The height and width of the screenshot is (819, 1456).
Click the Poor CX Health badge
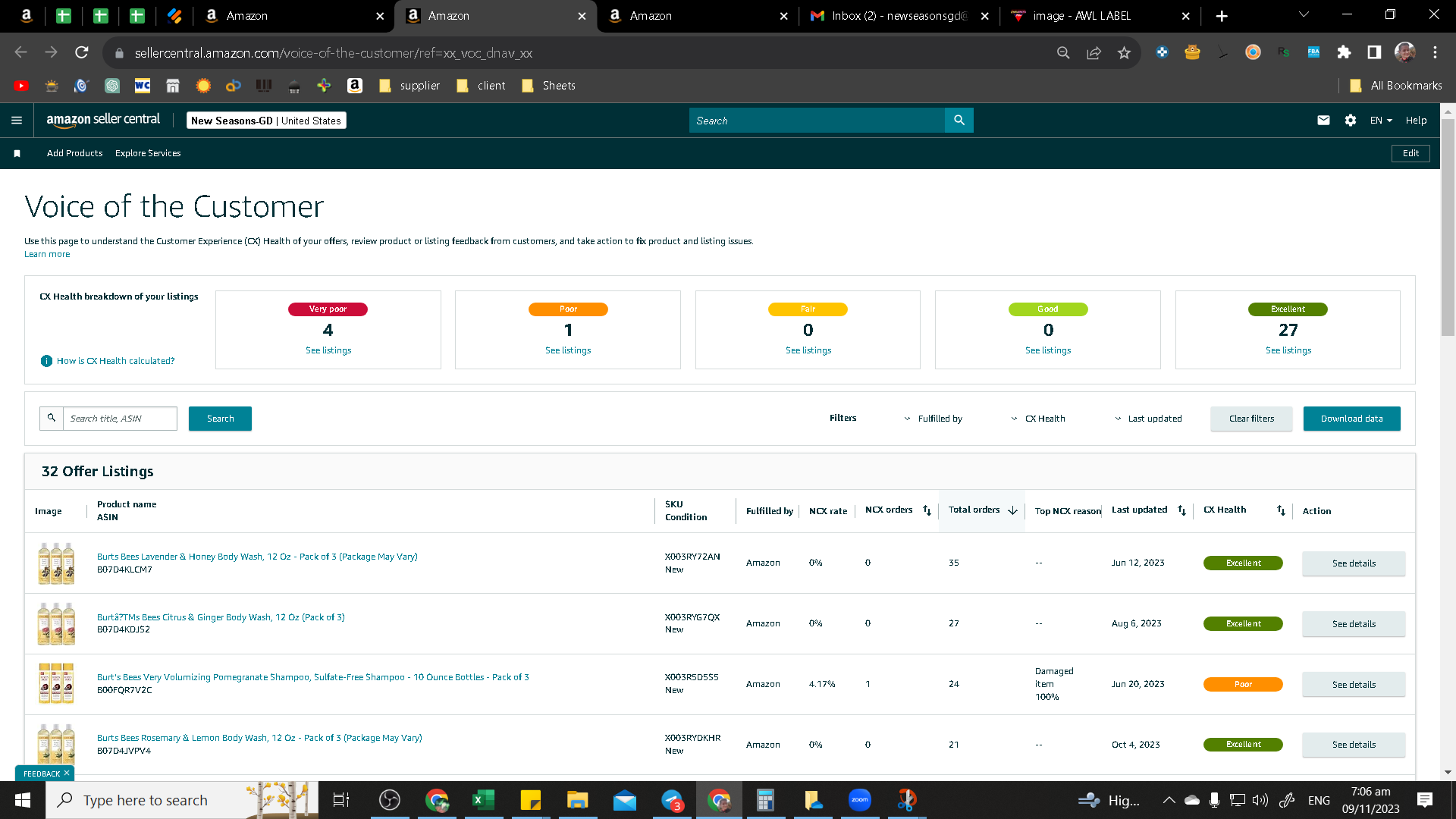[1243, 684]
